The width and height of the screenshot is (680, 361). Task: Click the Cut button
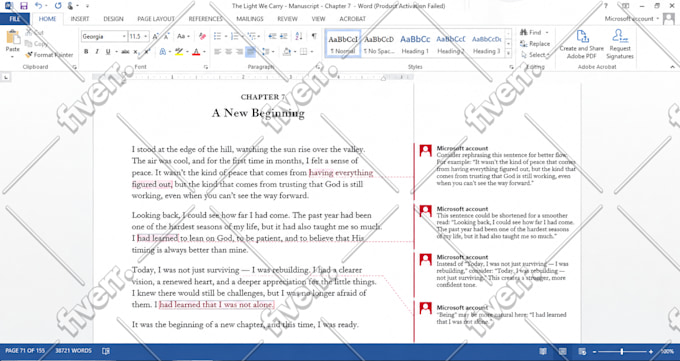pos(35,33)
